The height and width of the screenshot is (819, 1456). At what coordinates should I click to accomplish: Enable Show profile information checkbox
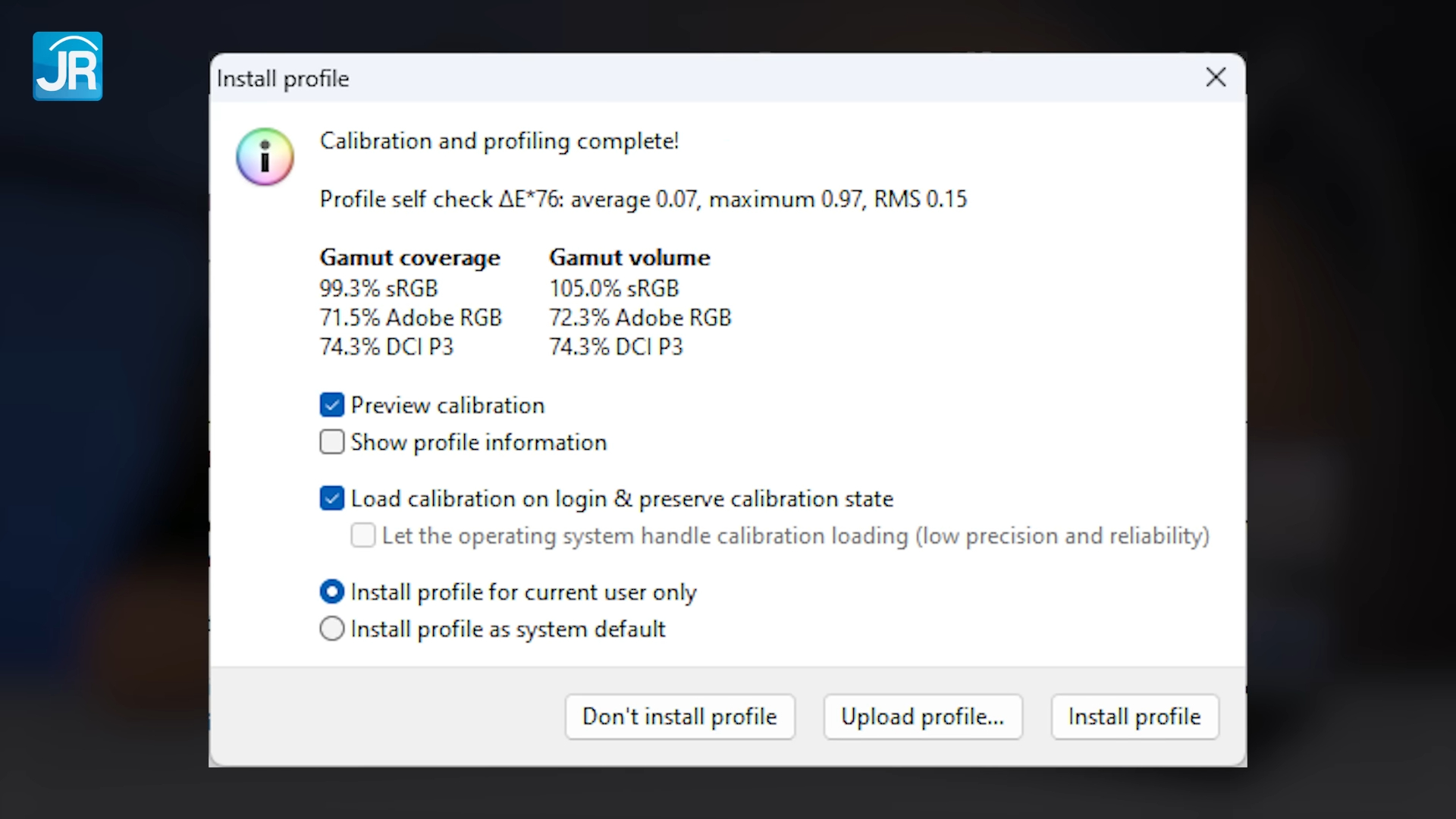[332, 442]
